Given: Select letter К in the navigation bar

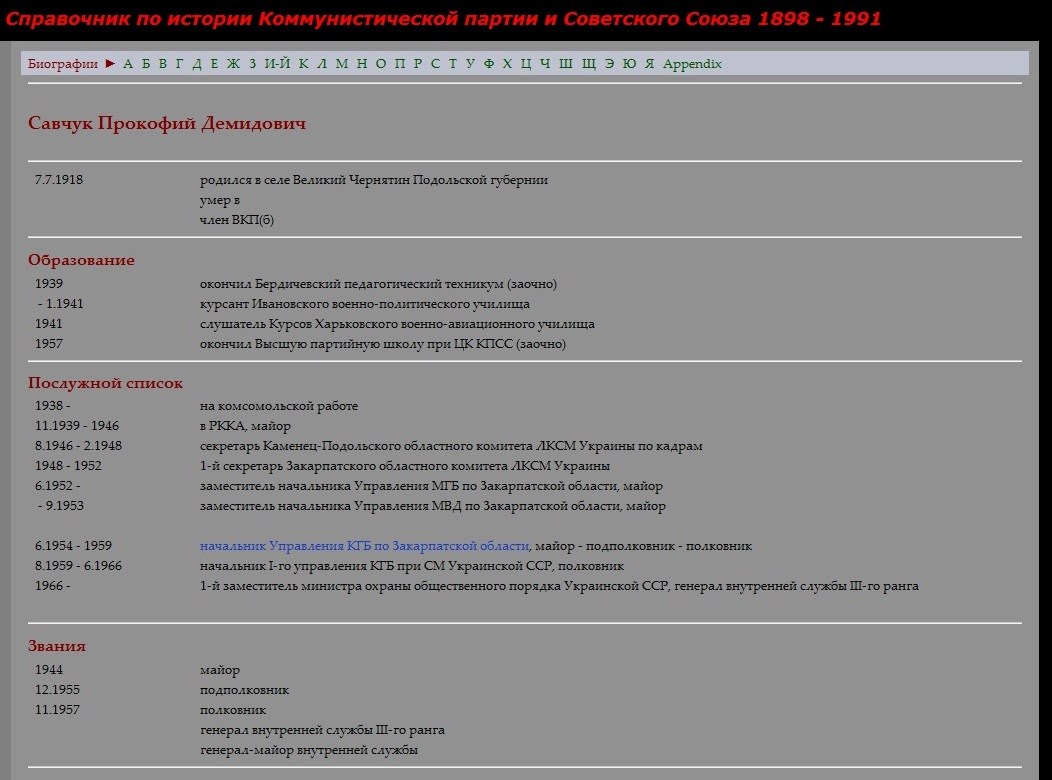Looking at the screenshot, I should click(x=303, y=64).
